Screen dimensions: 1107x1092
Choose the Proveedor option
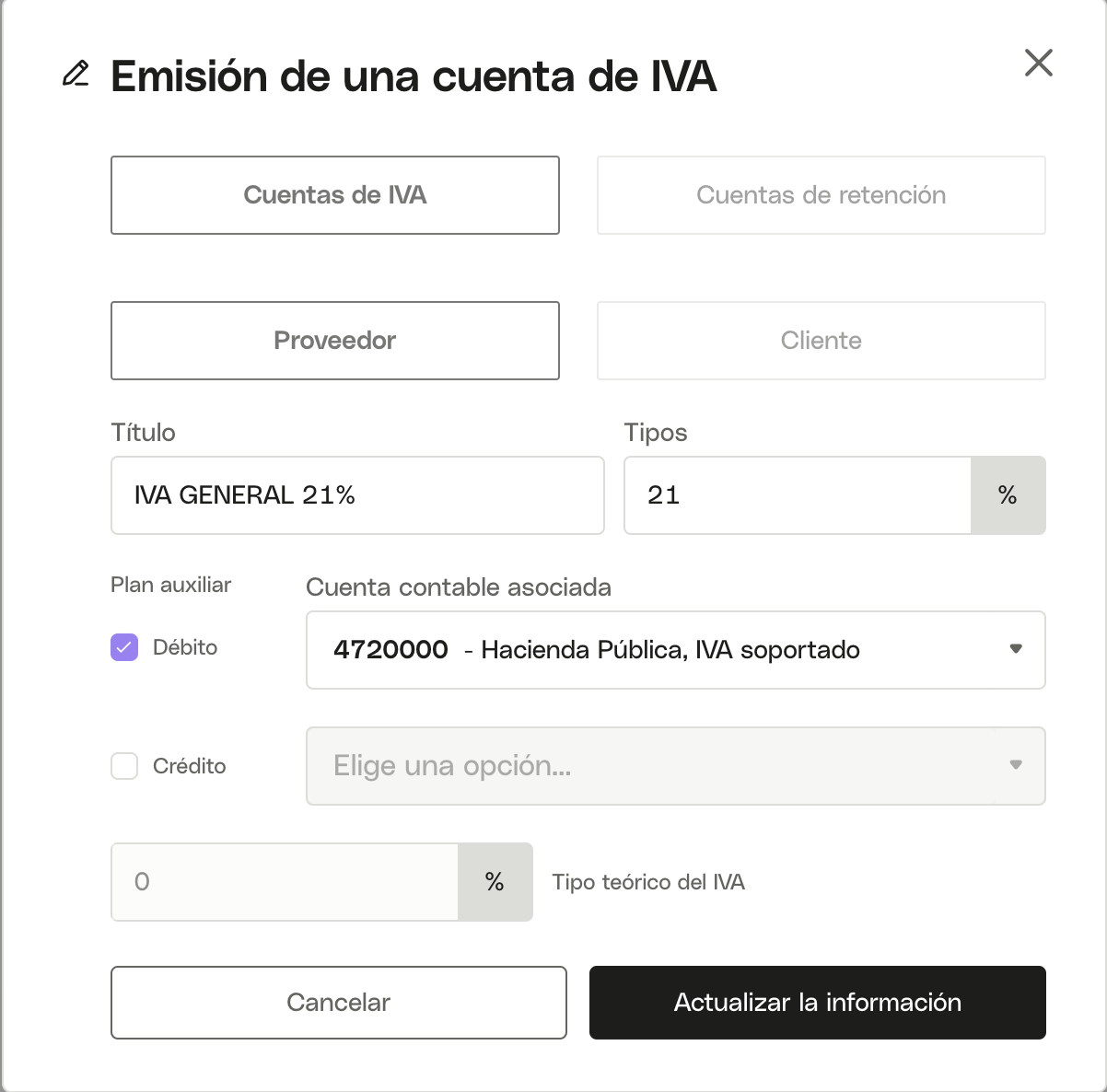click(x=335, y=341)
